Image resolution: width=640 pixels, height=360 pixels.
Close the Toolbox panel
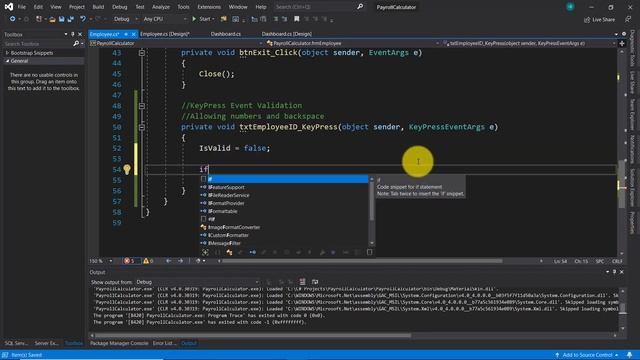click(x=80, y=34)
